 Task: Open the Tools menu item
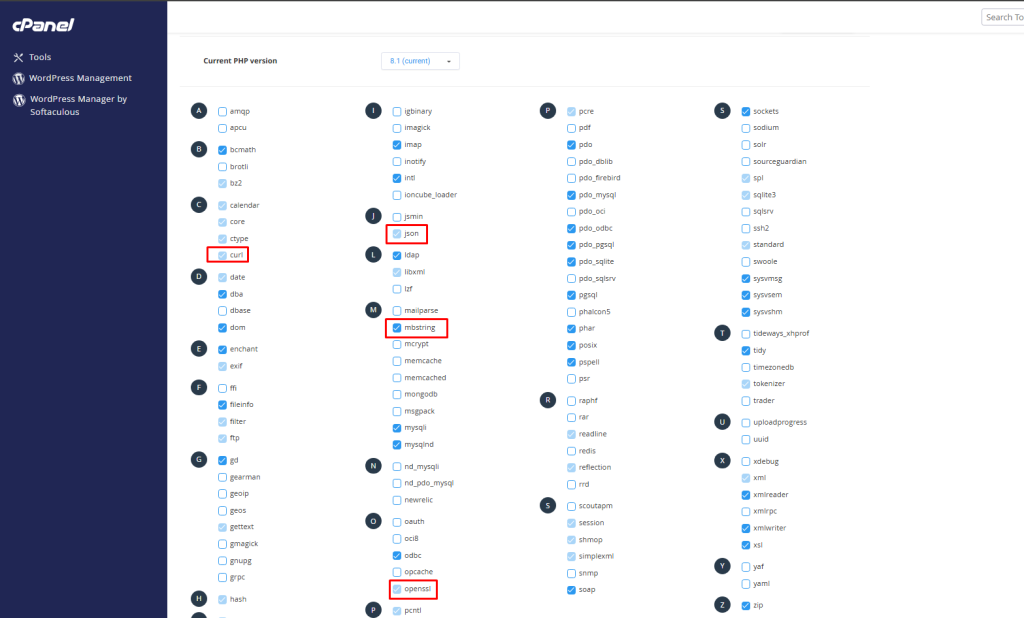[x=40, y=57]
